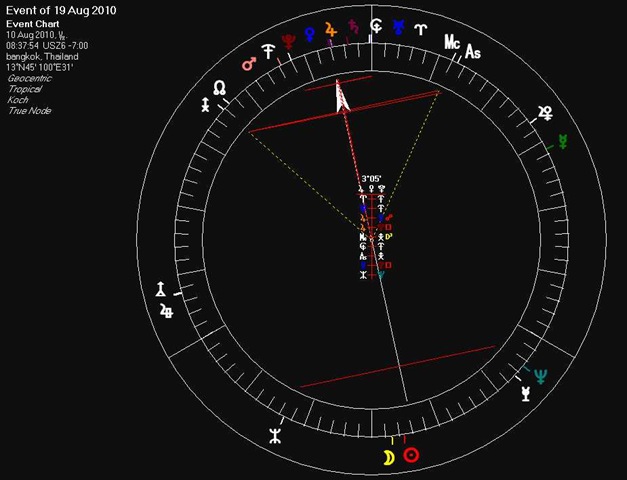The height and width of the screenshot is (480, 627).
Task: Click the purple Saturn glyph
Action: pyautogui.click(x=353, y=26)
